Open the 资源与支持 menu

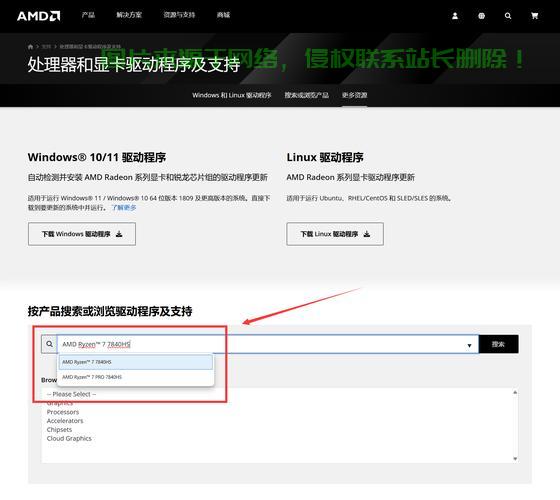pos(179,15)
